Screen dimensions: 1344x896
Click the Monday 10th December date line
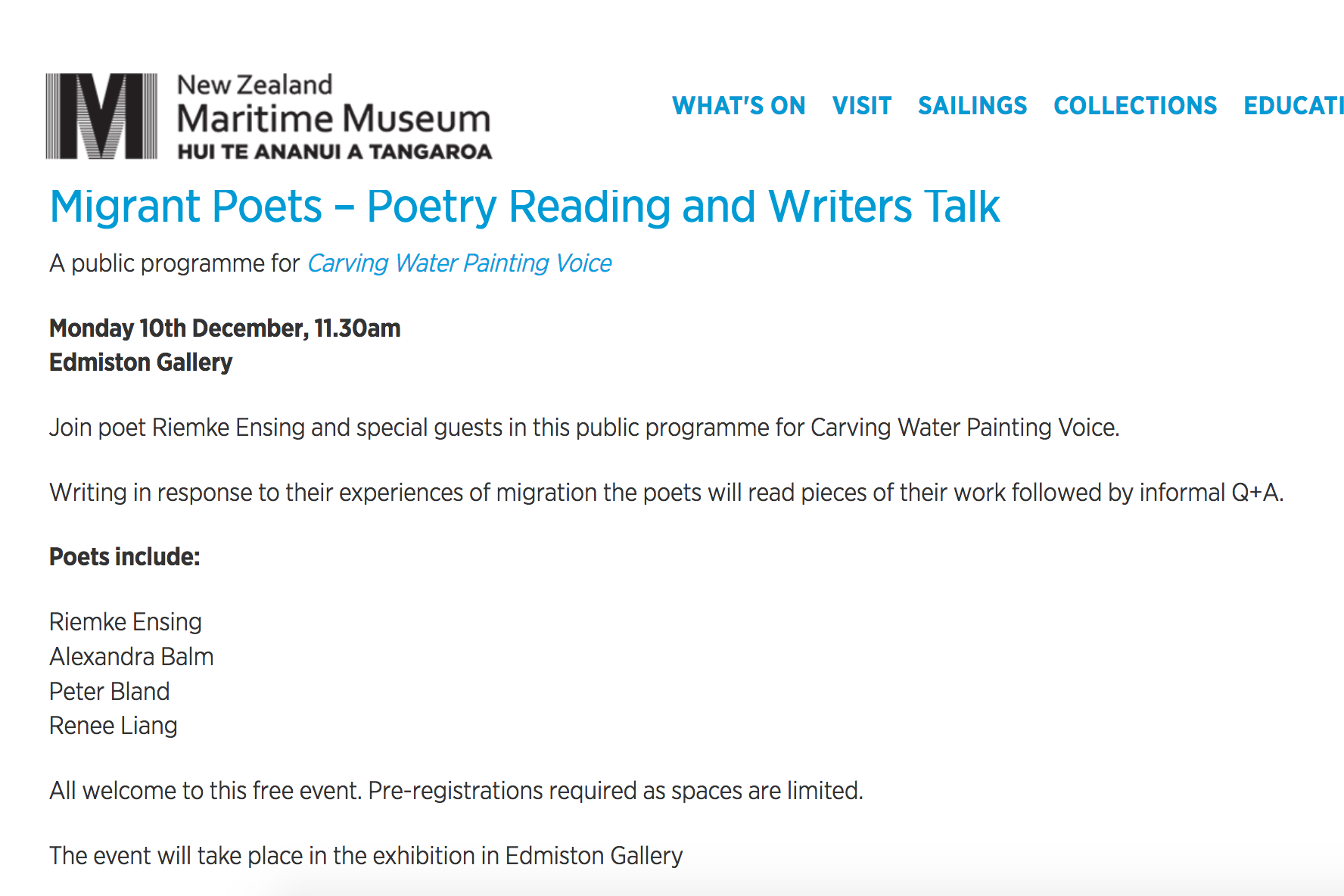pos(225,328)
